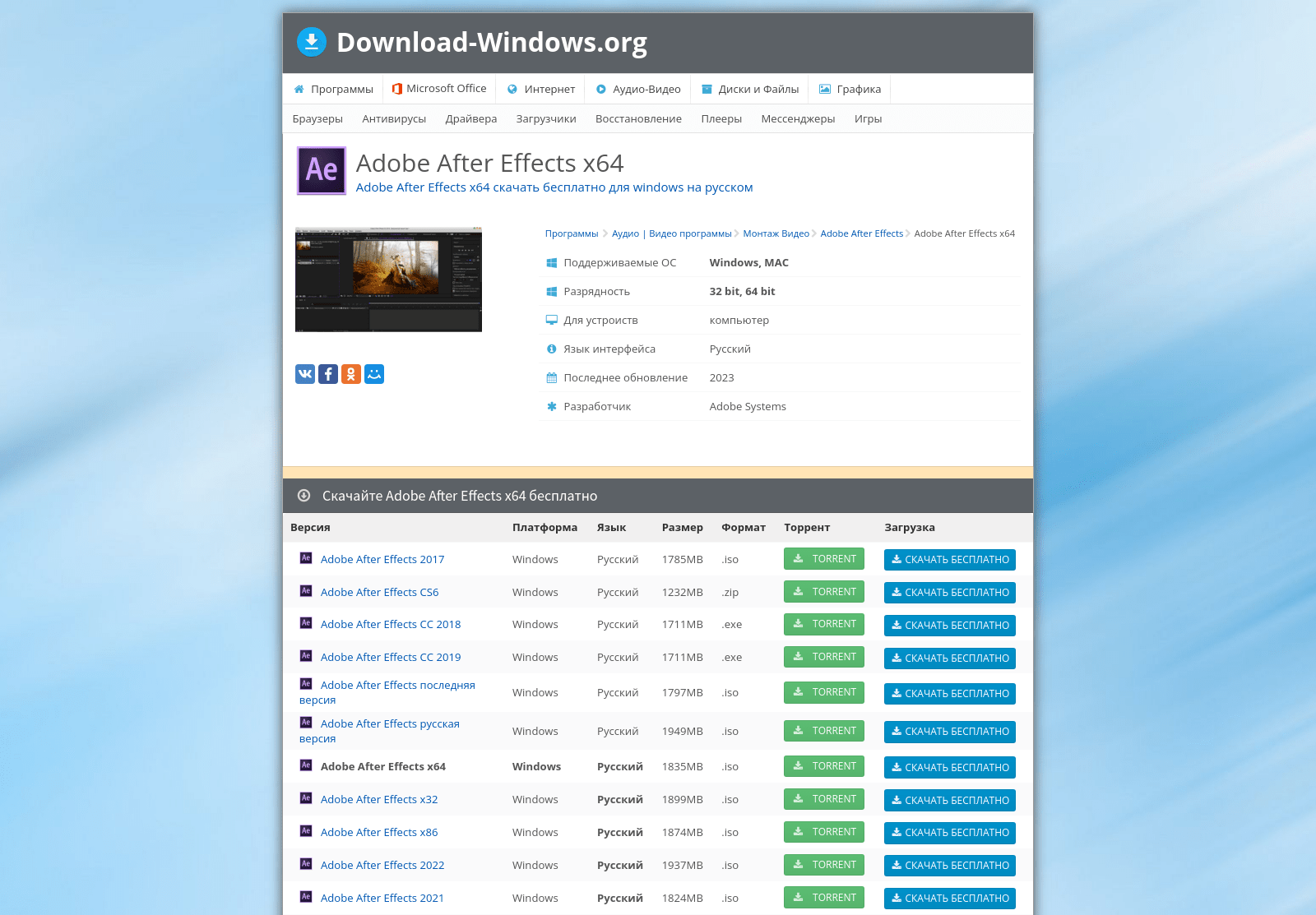Go to Драйвера subcategory
Image resolution: width=1316 pixels, height=915 pixels.
click(x=471, y=118)
